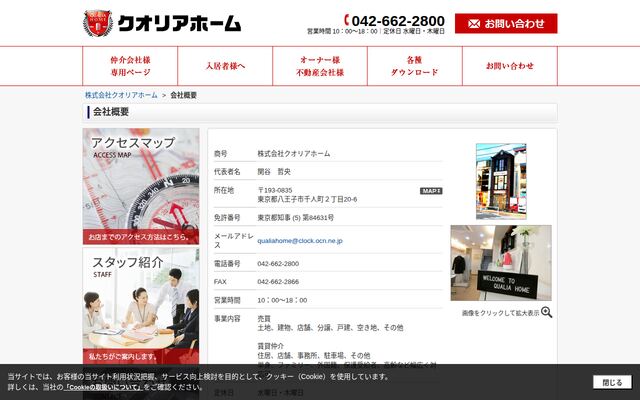Close the cookie notice with 閉じる
Image resolution: width=640 pixels, height=400 pixels.
coord(612,382)
